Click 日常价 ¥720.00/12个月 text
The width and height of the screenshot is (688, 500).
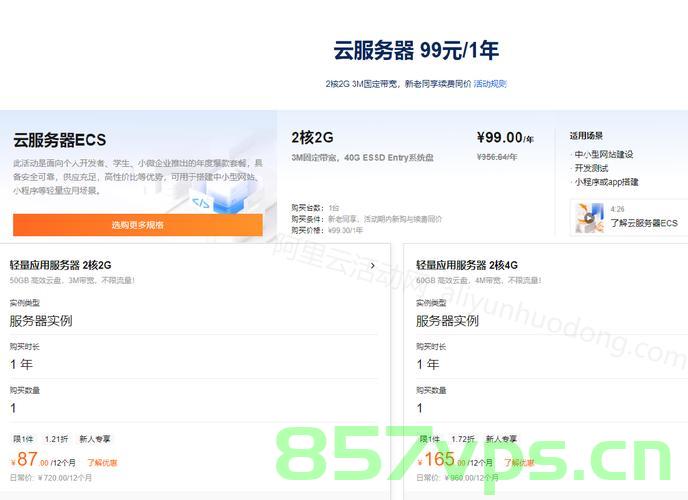coord(51,478)
